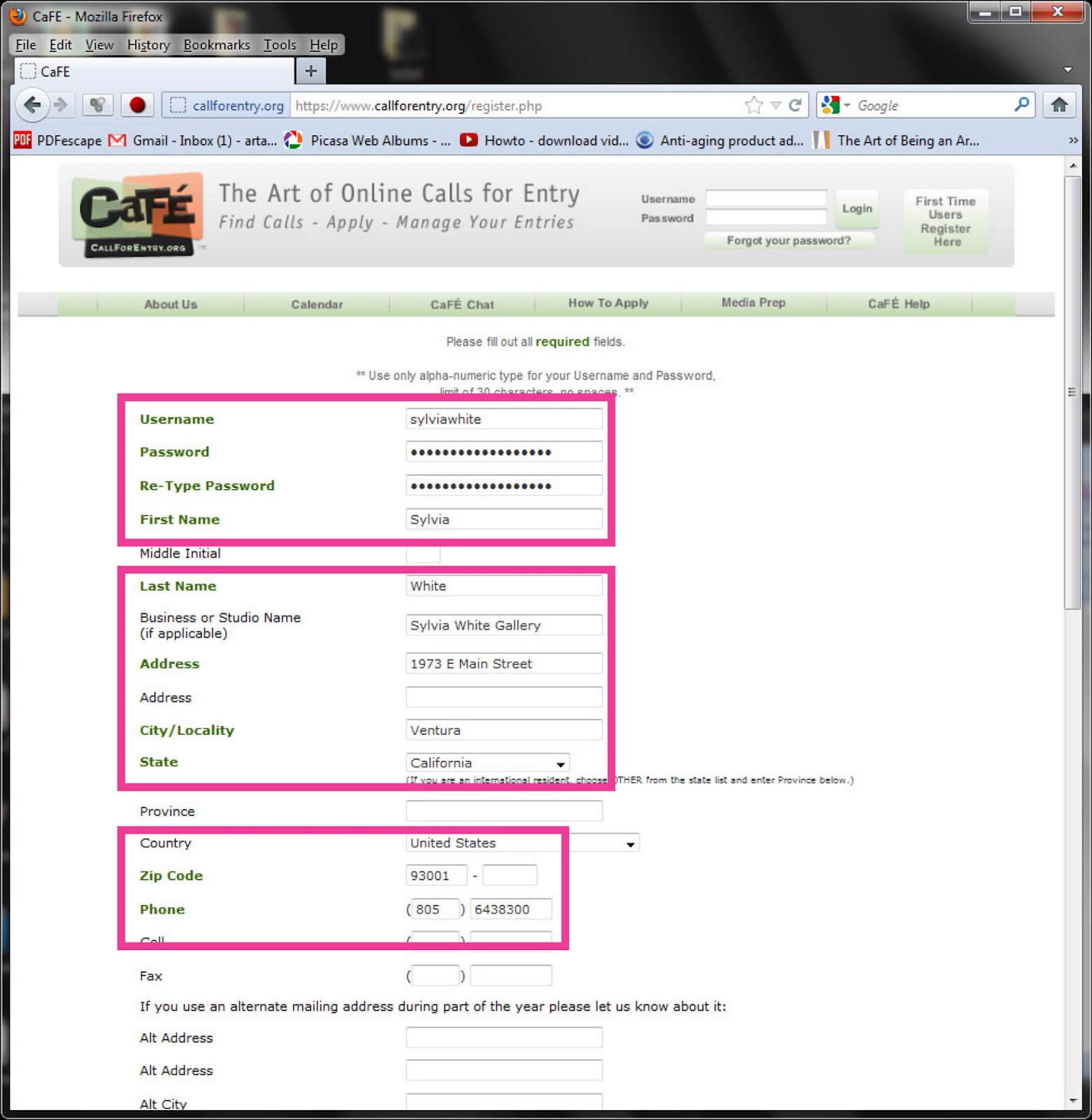The height and width of the screenshot is (1120, 1092).
Task: Click the bookmark star icon in the address bar
Action: point(754,106)
